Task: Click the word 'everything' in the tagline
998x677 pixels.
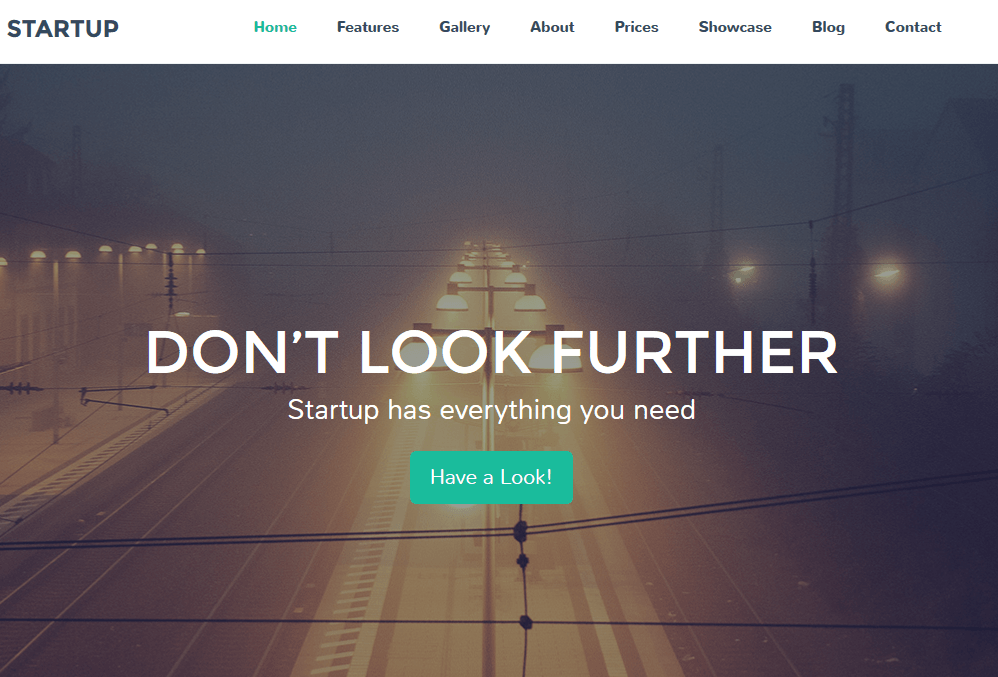Action: (505, 410)
